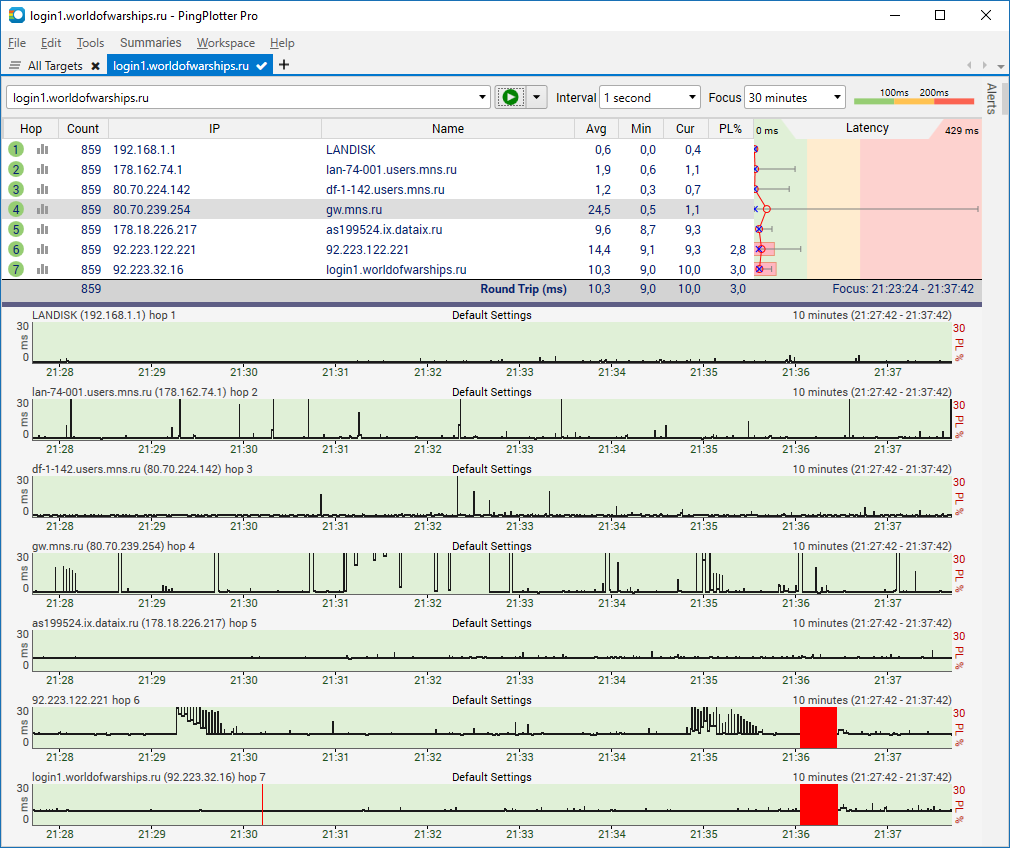This screenshot has height=848, width=1010.
Task: Open the Edit menu
Action: (x=51, y=43)
